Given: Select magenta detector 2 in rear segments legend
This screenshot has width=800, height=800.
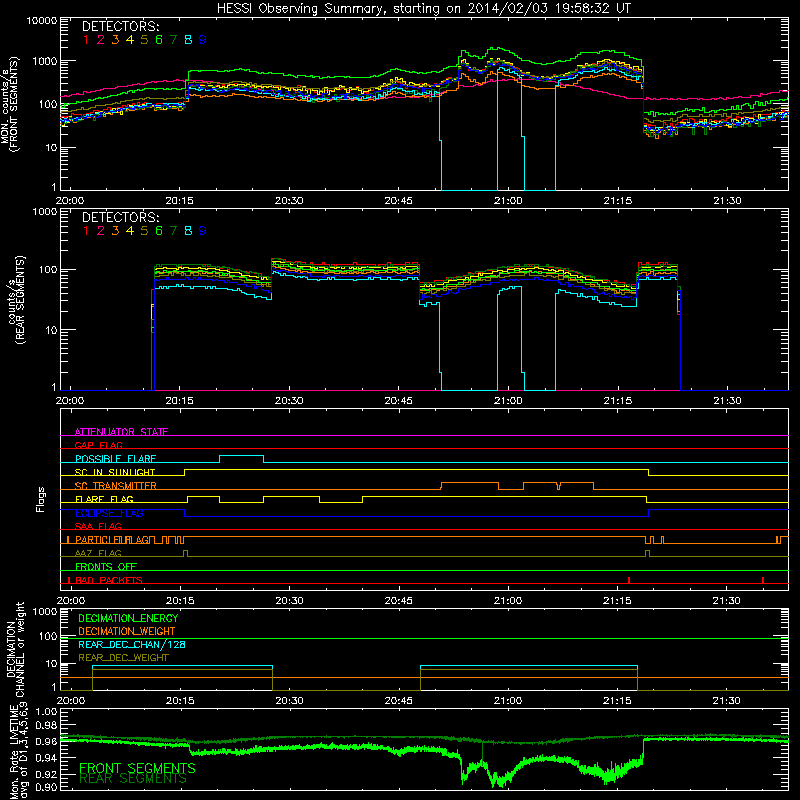Looking at the screenshot, I should pyautogui.click(x=101, y=231).
